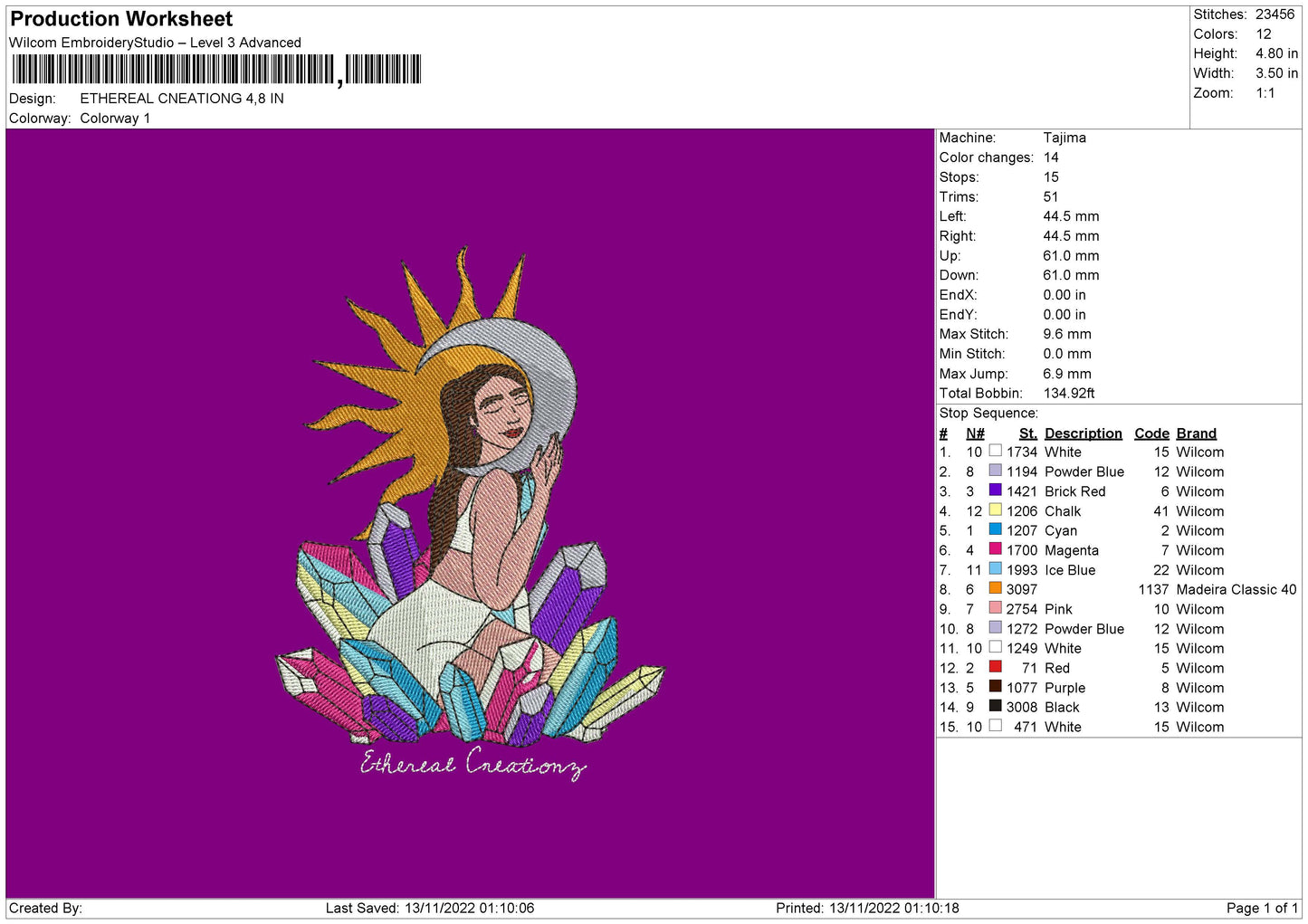1308x924 pixels.
Task: Click the Stitches value '23456'
Action: point(1275,14)
